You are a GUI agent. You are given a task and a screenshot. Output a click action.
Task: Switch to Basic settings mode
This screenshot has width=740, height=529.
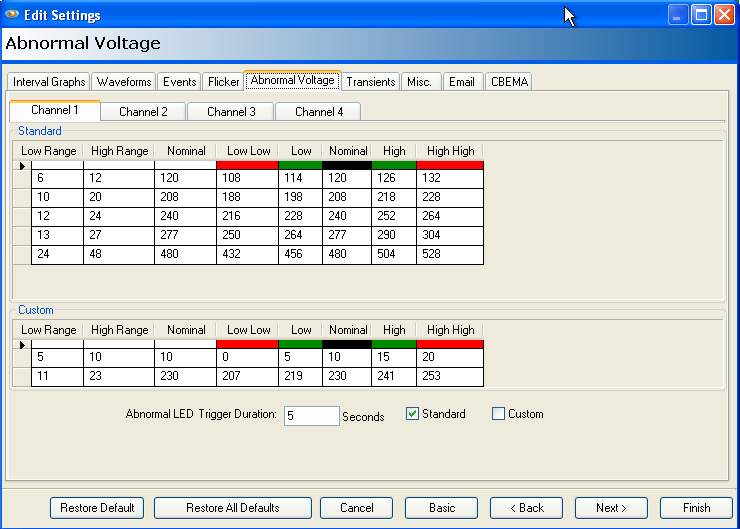point(442,508)
